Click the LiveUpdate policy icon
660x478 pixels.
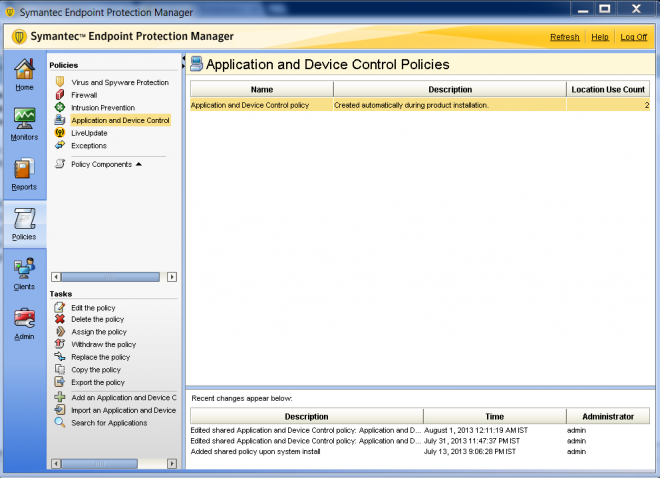click(x=60, y=133)
